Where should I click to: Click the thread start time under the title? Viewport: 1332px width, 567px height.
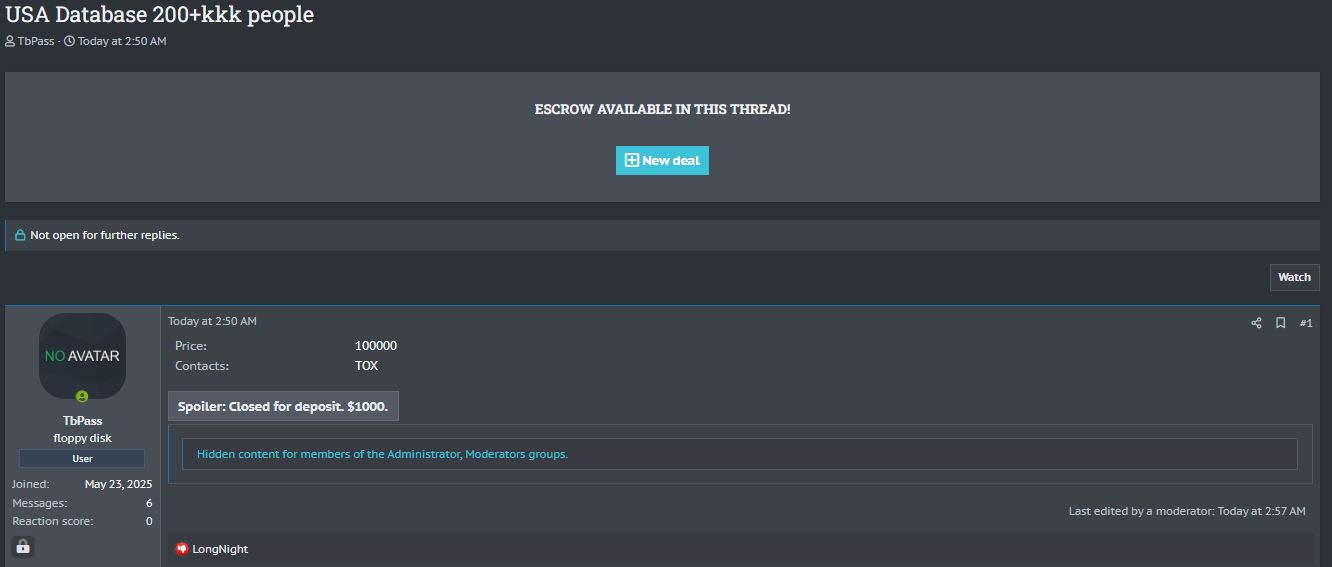tap(122, 41)
